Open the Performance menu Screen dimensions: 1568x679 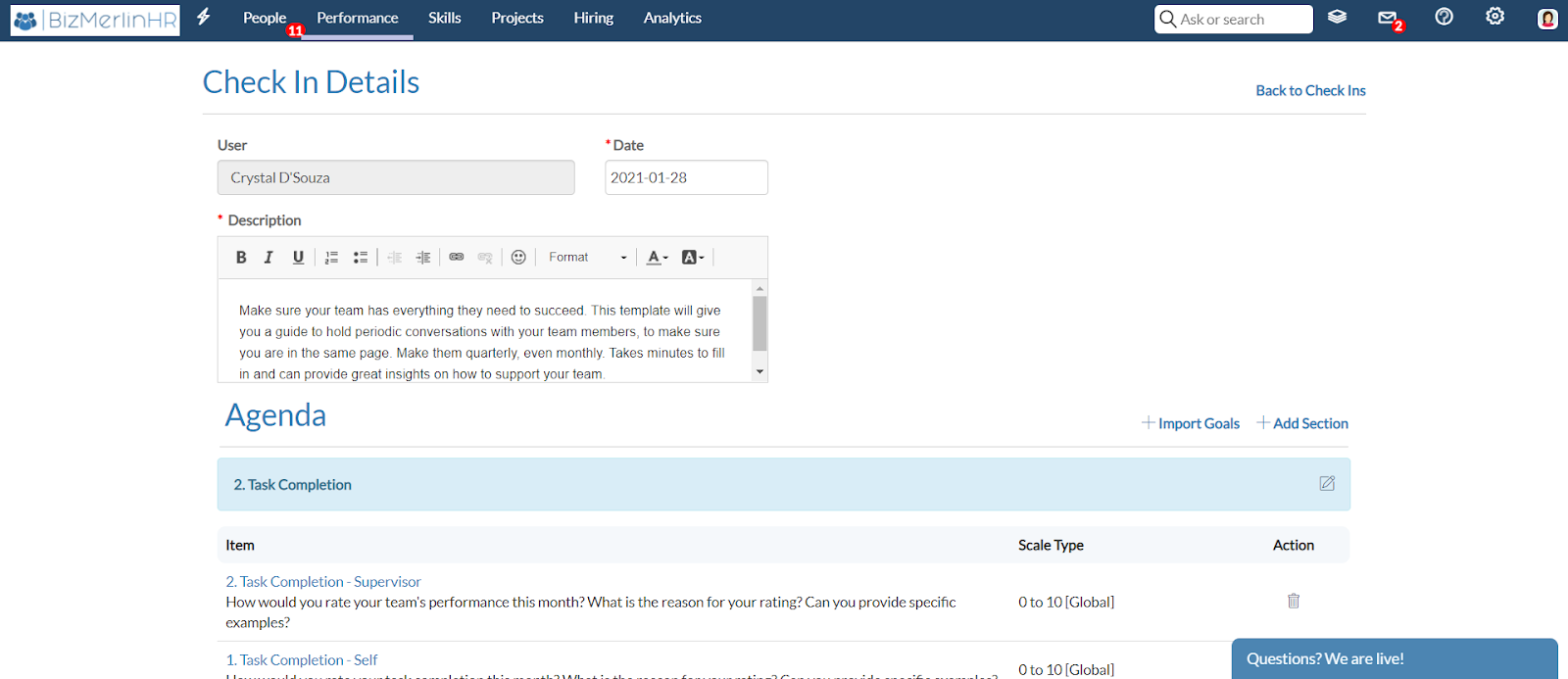(x=358, y=18)
